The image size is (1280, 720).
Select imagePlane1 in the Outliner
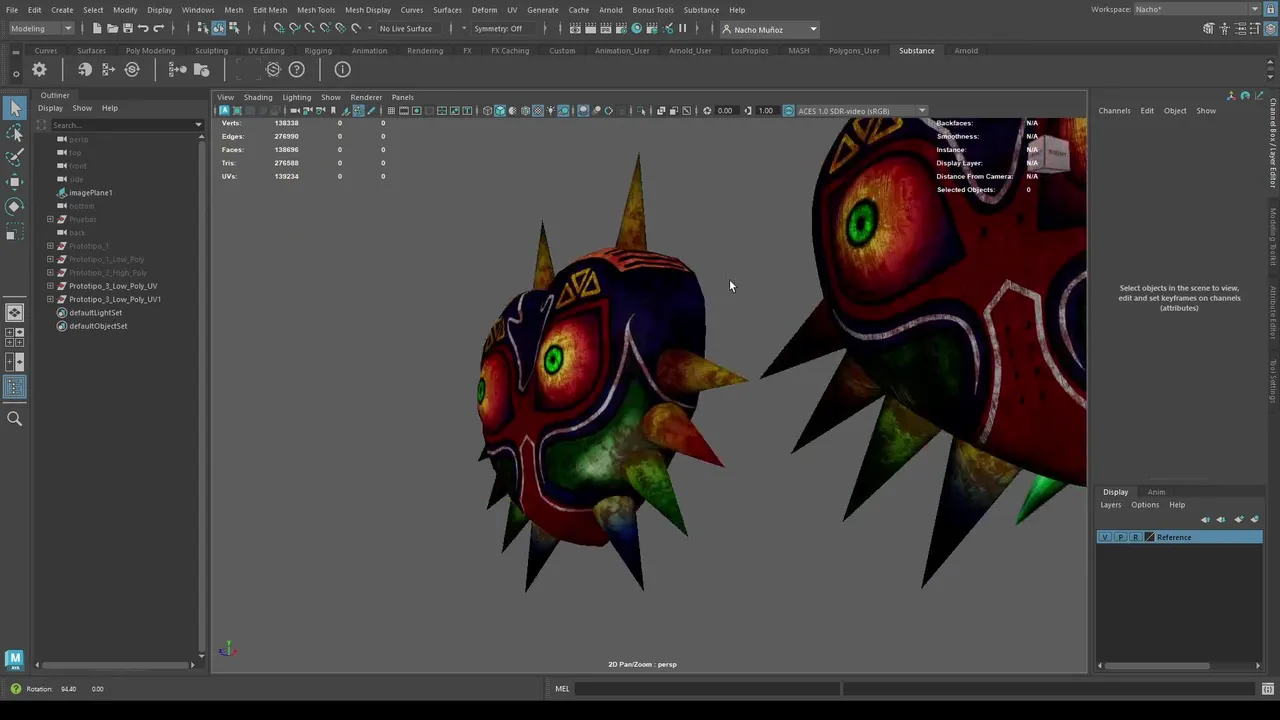pyautogui.click(x=90, y=193)
